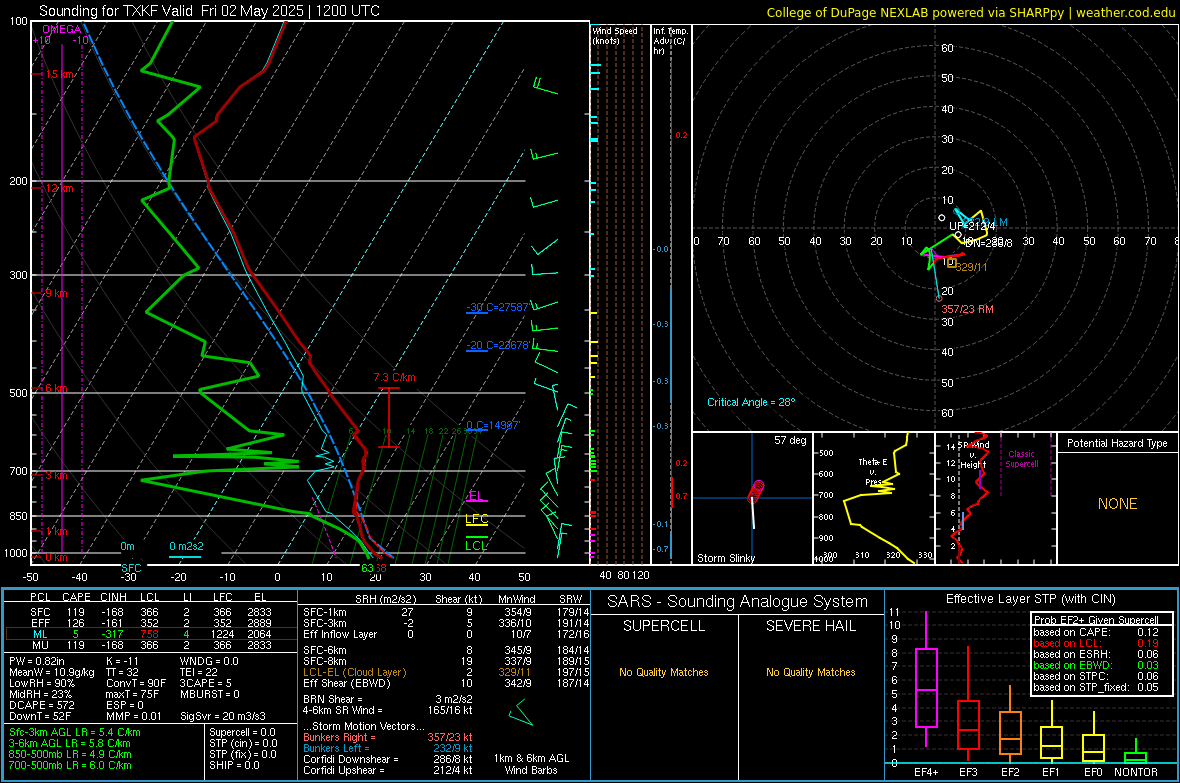
Task: Select the SFC parcel row
Action: 149,612
